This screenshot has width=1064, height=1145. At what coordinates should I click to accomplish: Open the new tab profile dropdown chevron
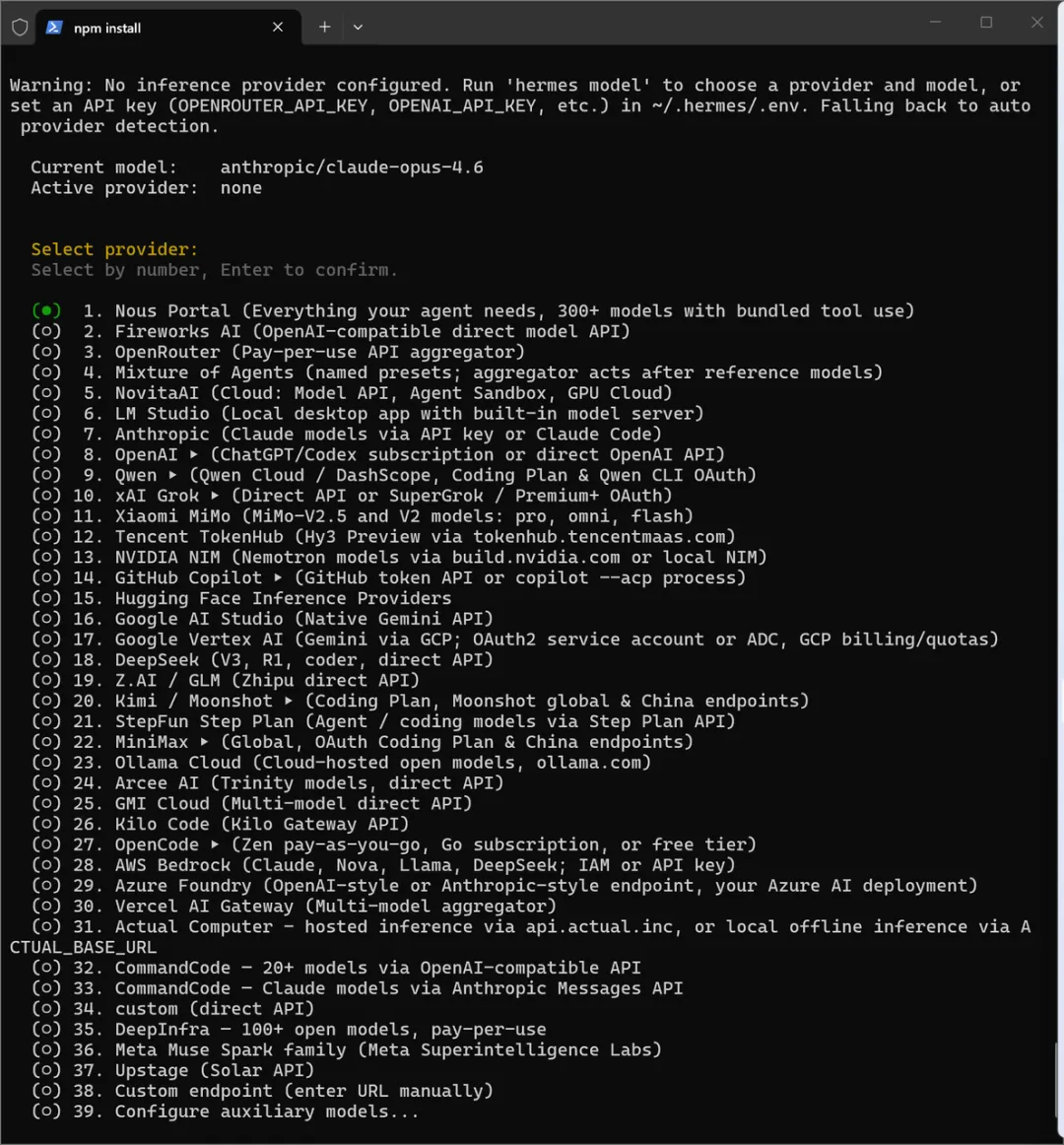pos(358,27)
